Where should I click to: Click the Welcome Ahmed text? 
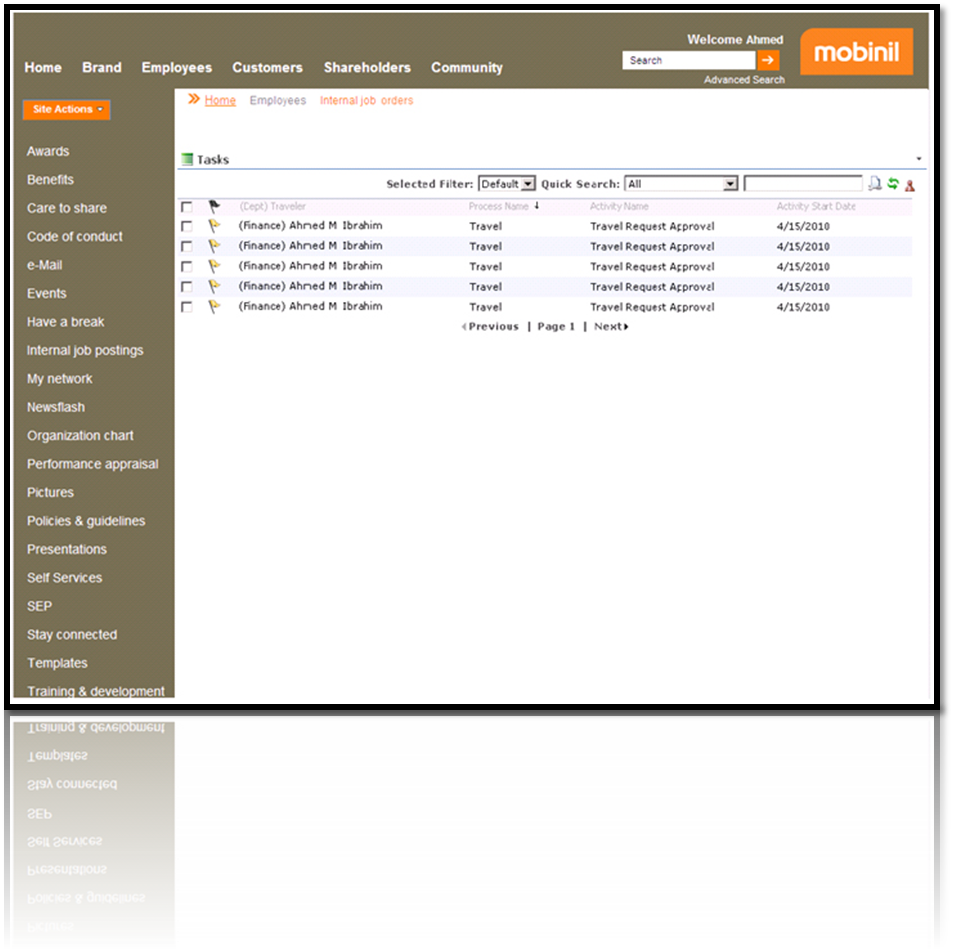735,40
